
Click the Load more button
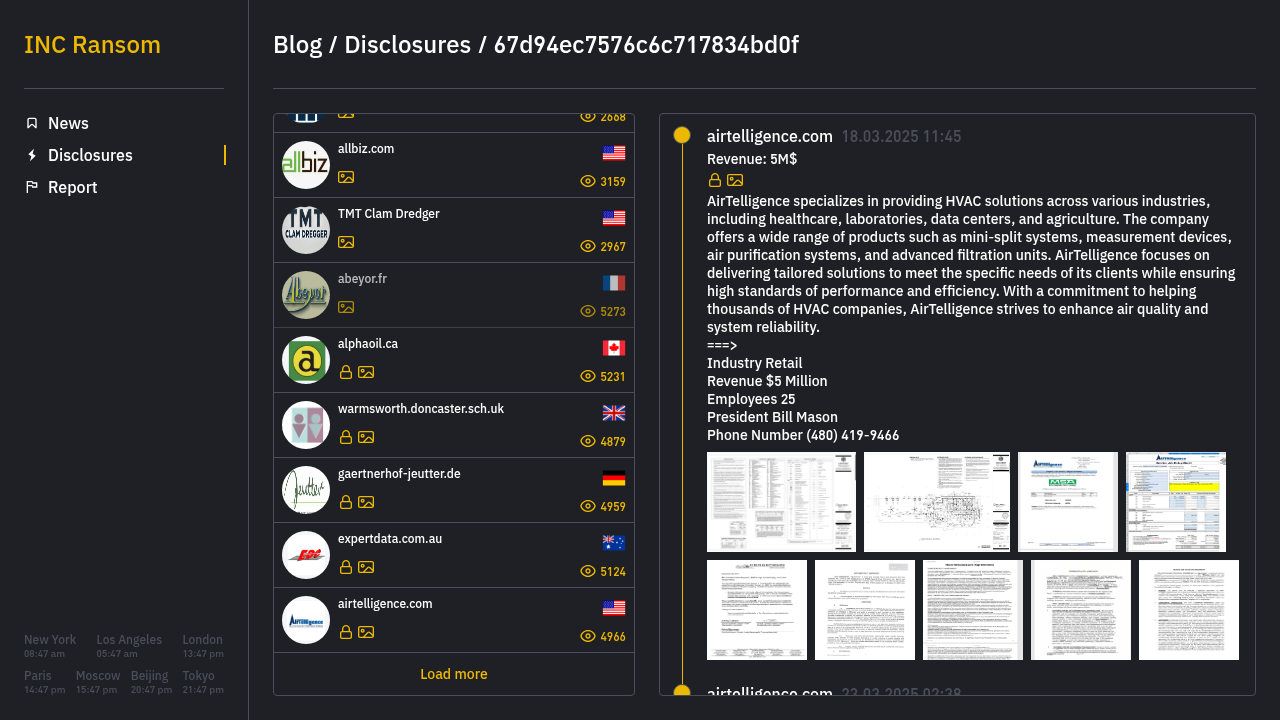point(454,674)
